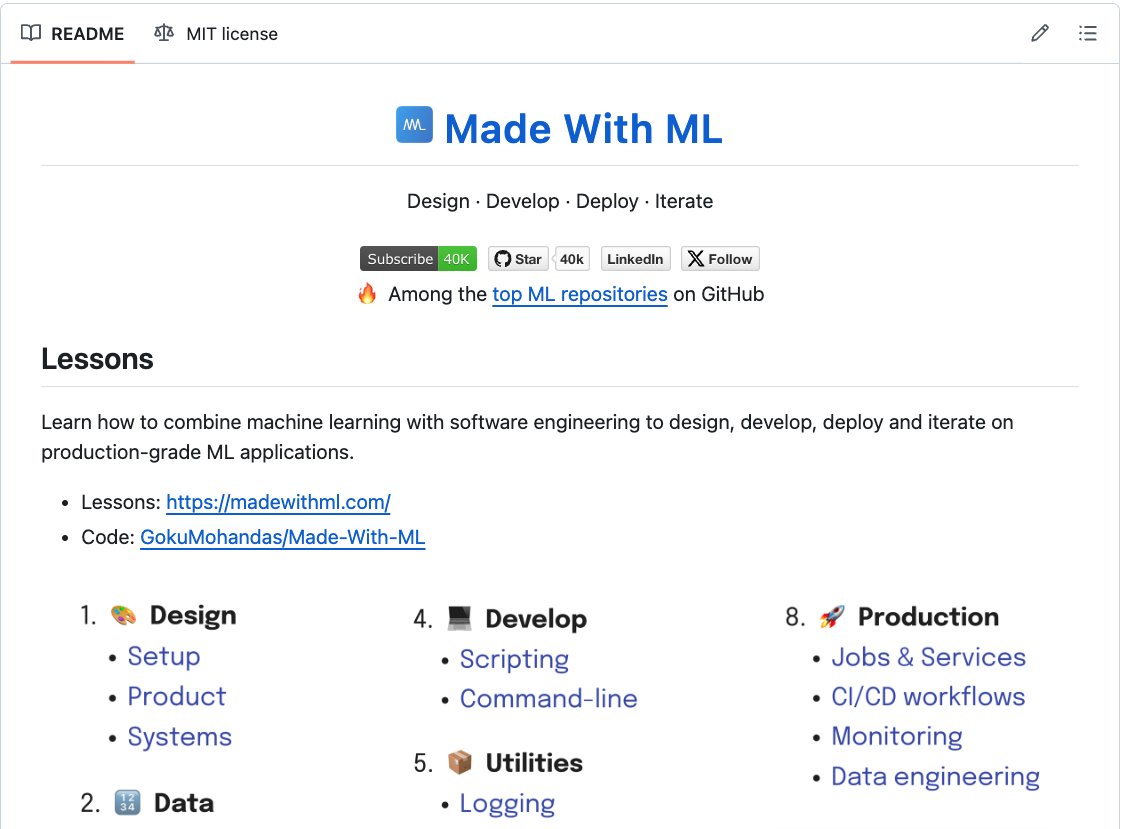Switch to the README tab
The image size is (1126, 829).
point(73,34)
